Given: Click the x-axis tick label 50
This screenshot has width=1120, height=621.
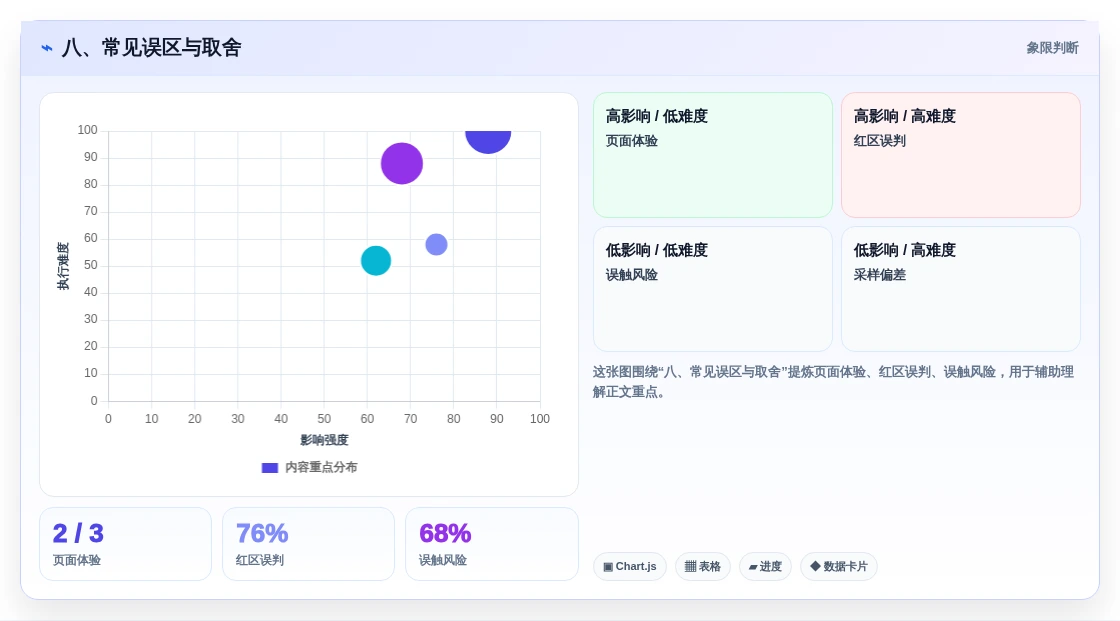Looking at the screenshot, I should click(324, 419).
